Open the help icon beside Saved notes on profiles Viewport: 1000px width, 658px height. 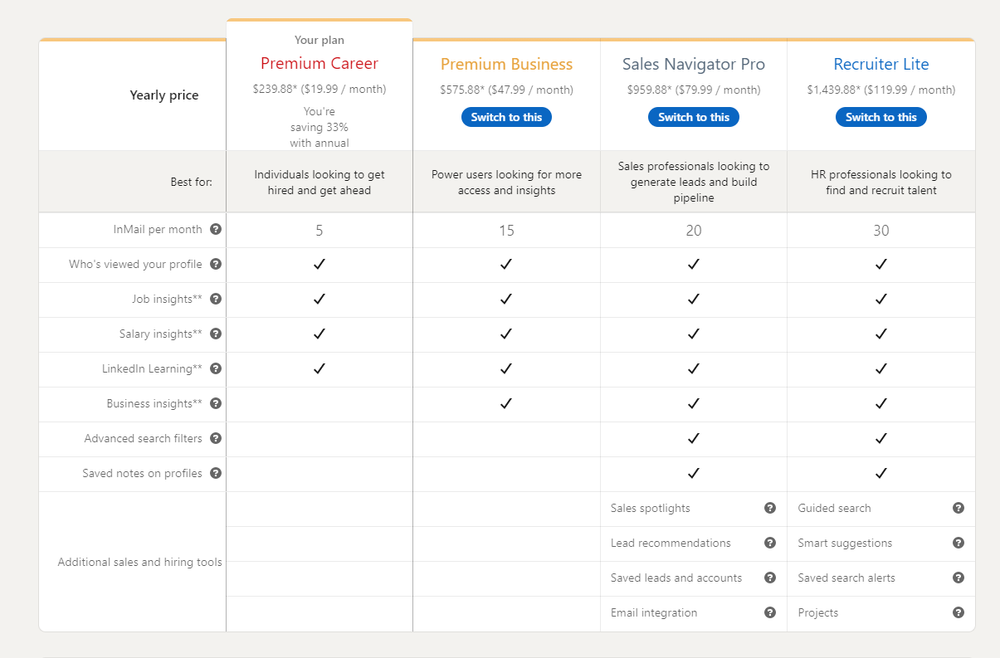point(216,473)
